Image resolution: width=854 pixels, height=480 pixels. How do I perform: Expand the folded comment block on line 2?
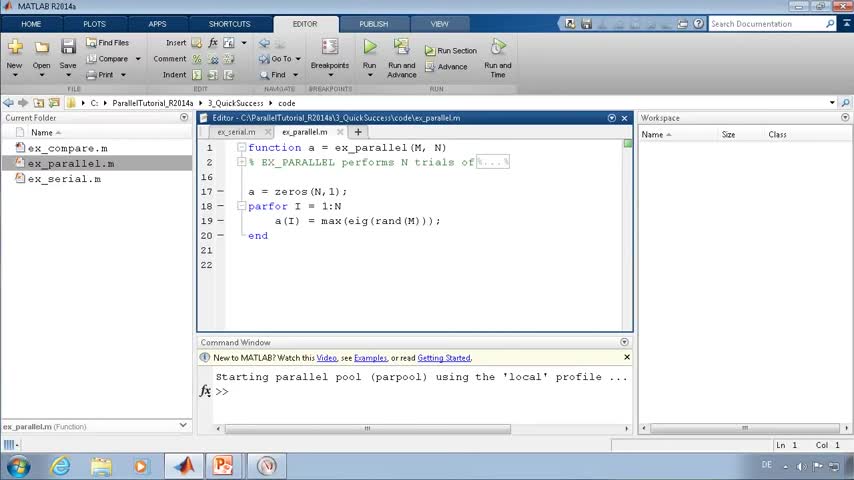coord(241,162)
